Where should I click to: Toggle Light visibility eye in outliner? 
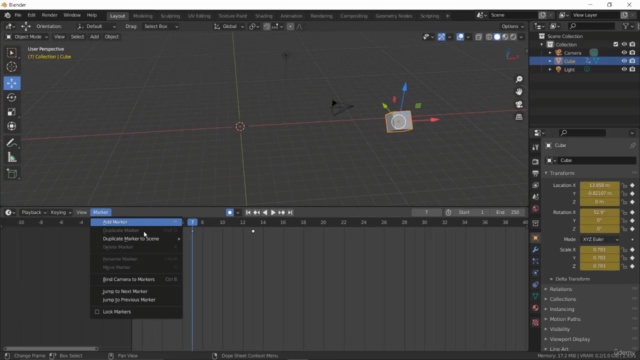point(624,69)
